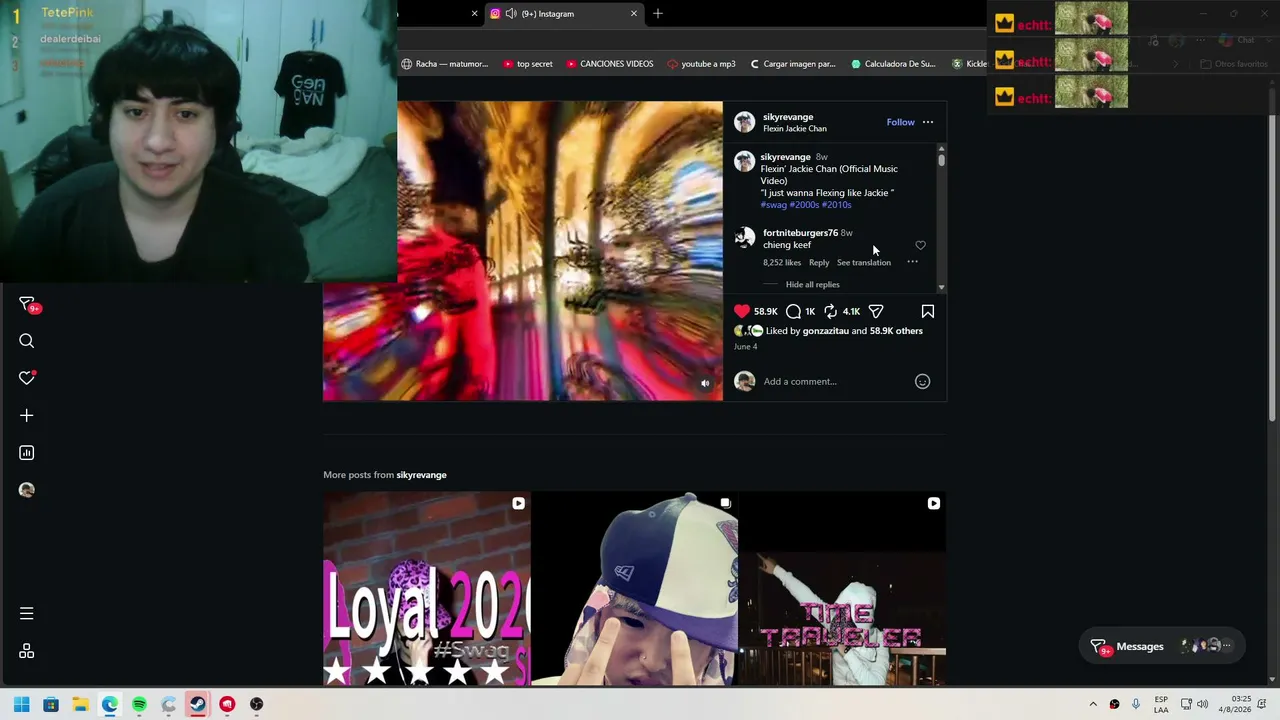Open the top secret bookmark

point(528,64)
